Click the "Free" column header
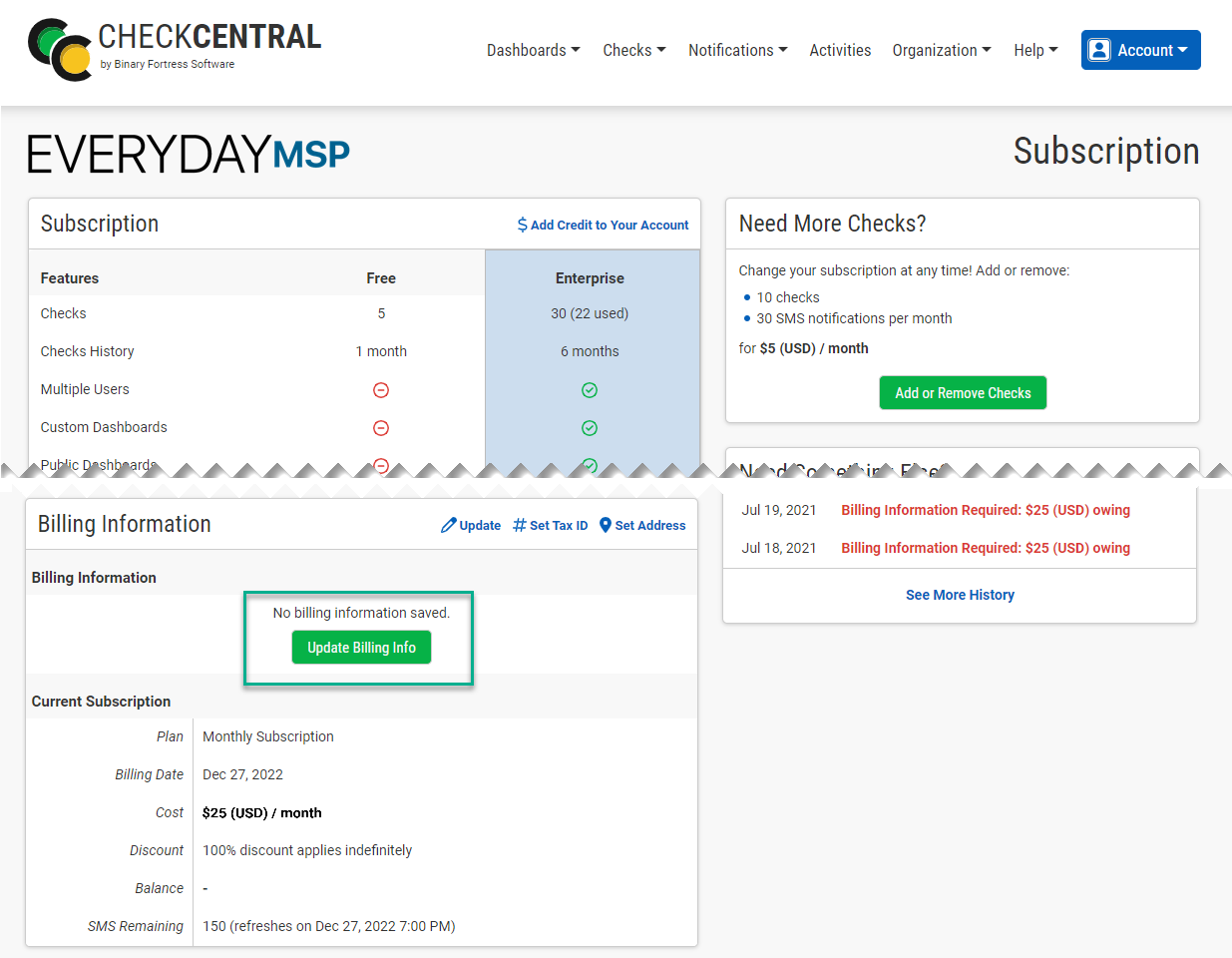Image resolution: width=1232 pixels, height=958 pixels. click(x=381, y=278)
